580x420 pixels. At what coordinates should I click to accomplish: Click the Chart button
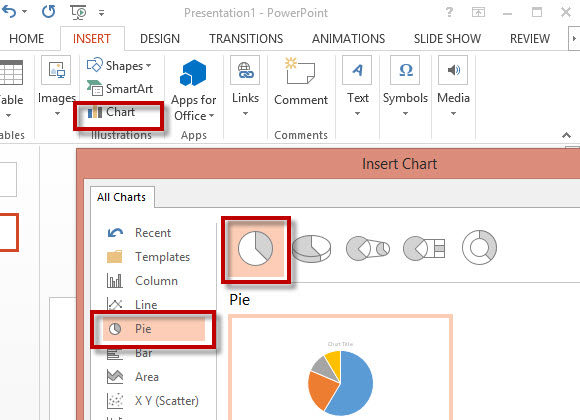pos(112,112)
